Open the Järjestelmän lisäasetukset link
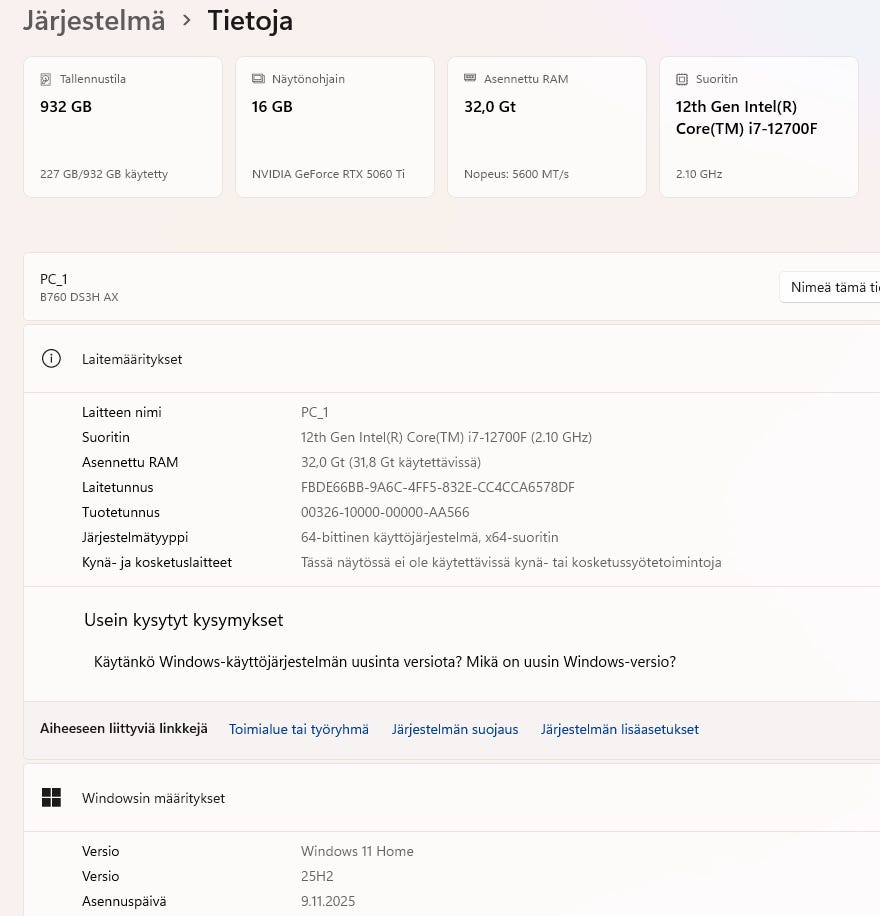Viewport: 880px width, 916px height. (x=620, y=729)
